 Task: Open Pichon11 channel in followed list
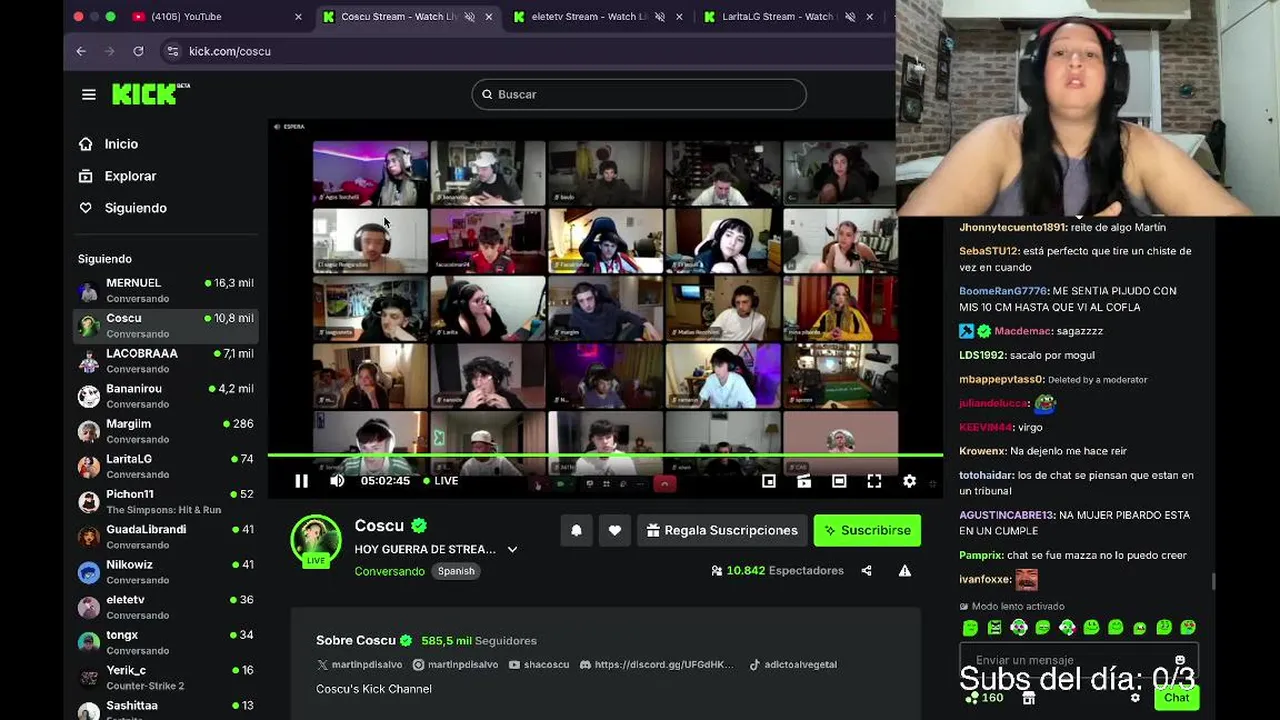166,501
